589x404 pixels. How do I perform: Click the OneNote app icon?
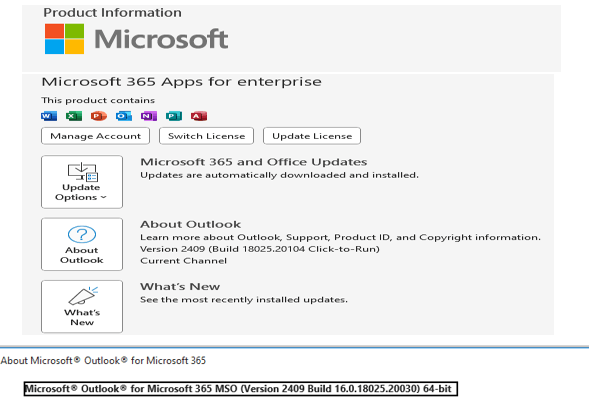pyautogui.click(x=149, y=116)
